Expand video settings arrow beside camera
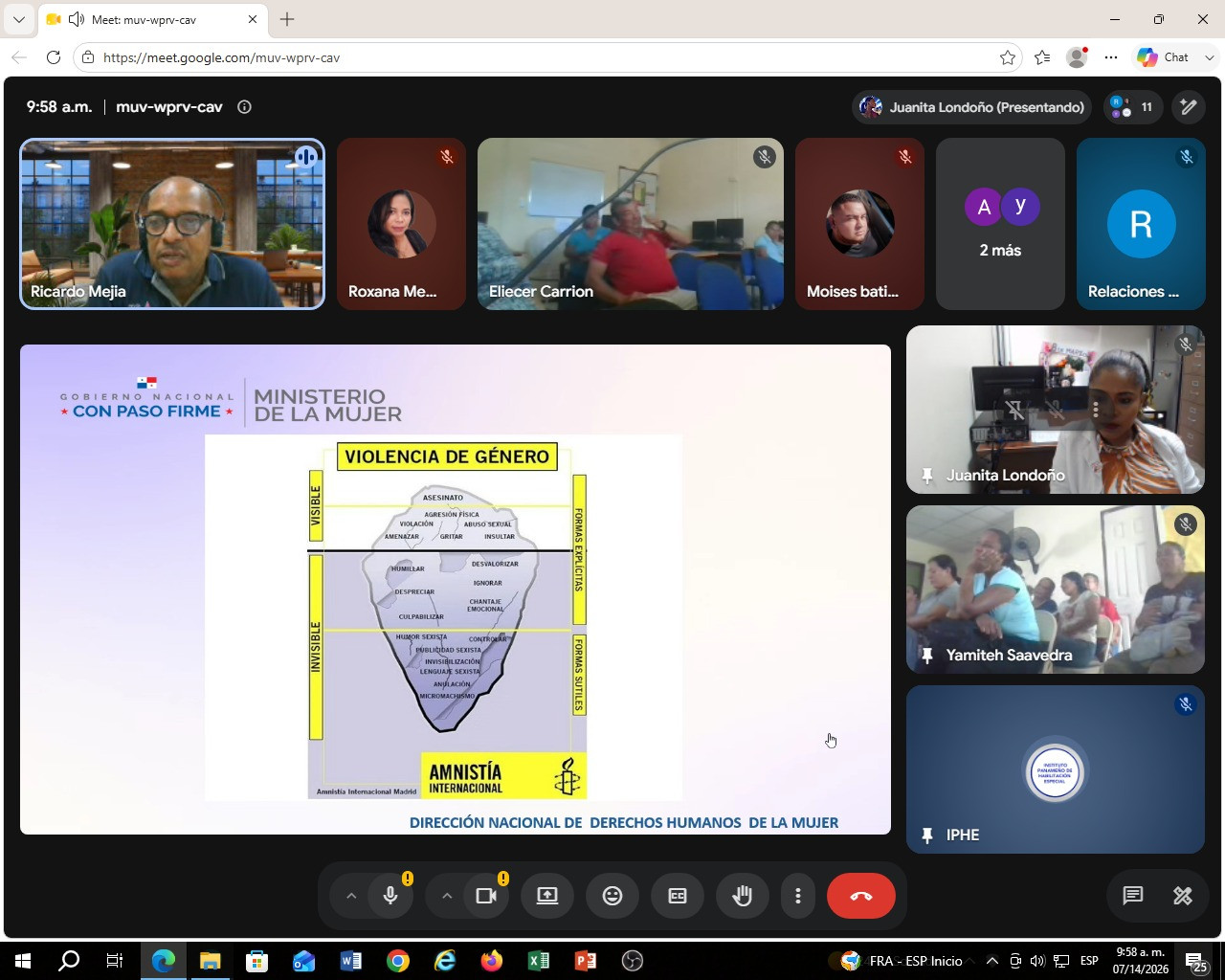Viewport: 1225px width, 980px height. (x=447, y=896)
